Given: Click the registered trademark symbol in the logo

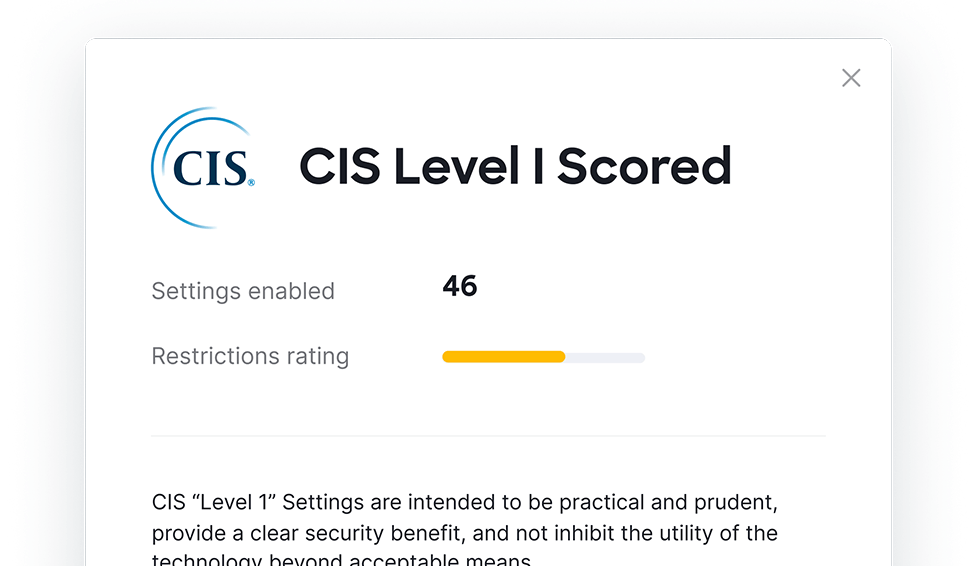Looking at the screenshot, I should coord(251,183).
